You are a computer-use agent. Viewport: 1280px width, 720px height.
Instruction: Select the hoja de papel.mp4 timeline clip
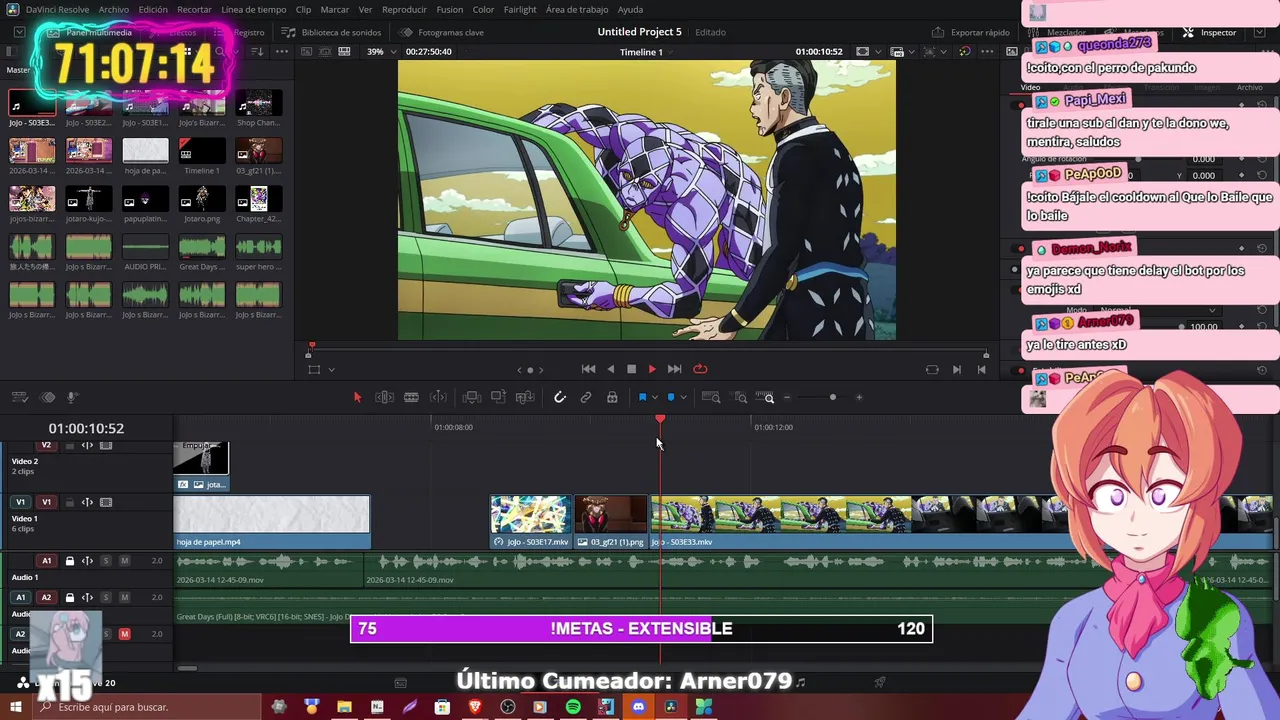coord(272,523)
